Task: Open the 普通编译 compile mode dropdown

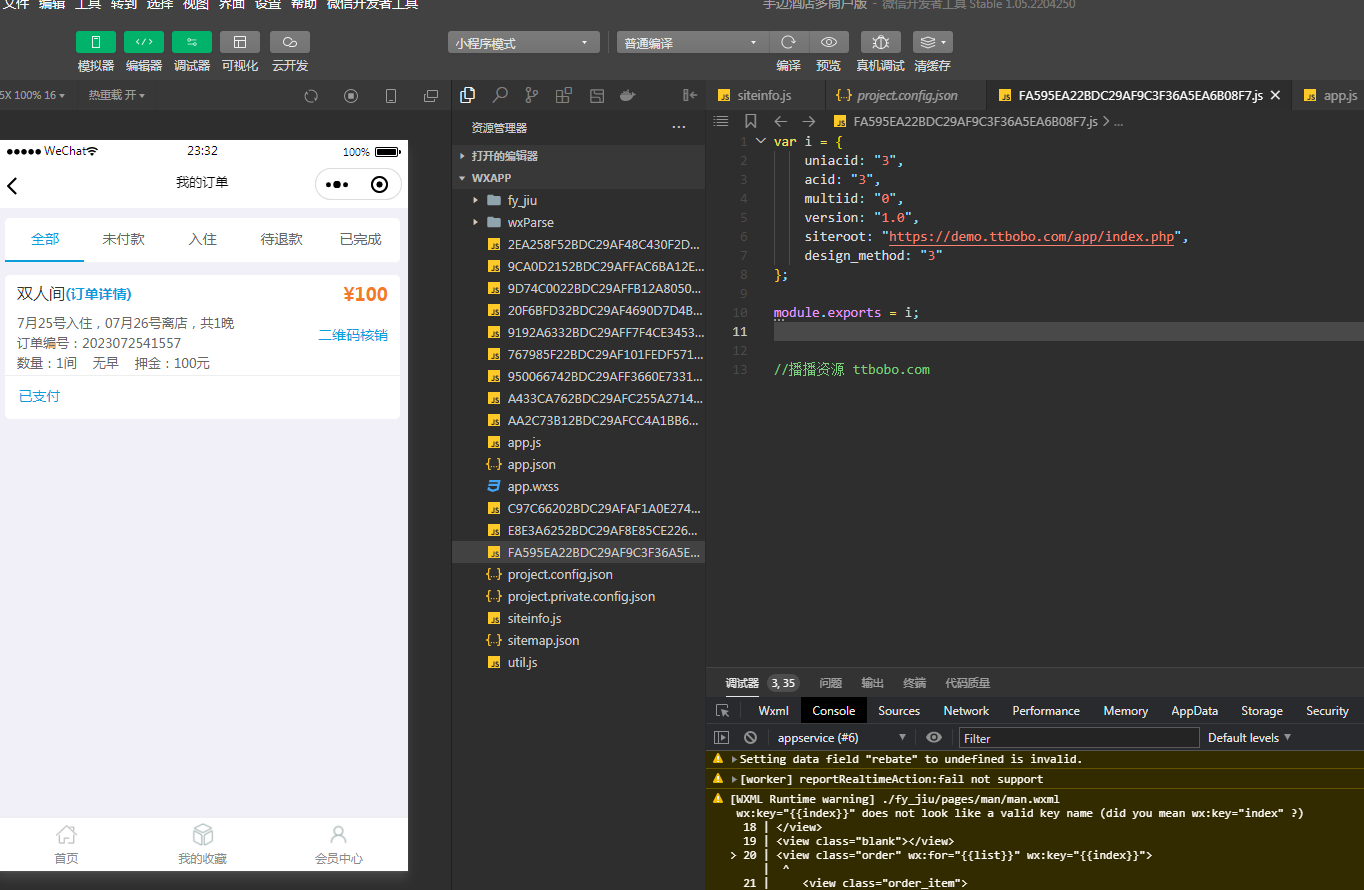Action: (x=692, y=43)
